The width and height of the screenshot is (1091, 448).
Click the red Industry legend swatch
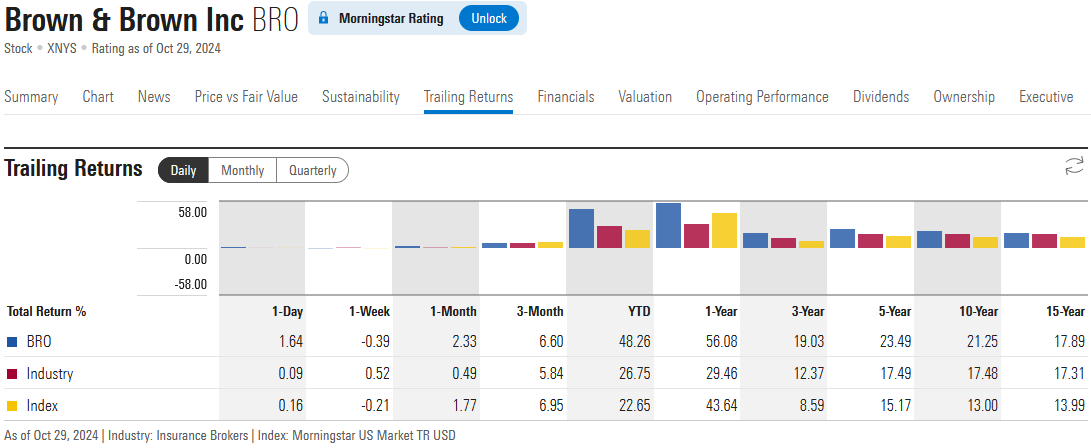(x=12, y=374)
